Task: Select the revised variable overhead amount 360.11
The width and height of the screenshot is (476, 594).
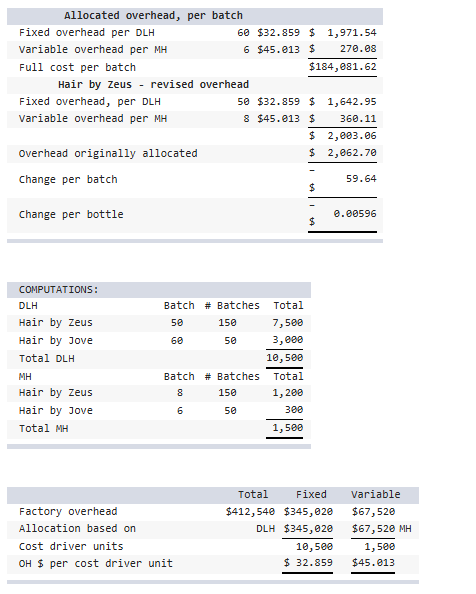Action: (x=358, y=119)
